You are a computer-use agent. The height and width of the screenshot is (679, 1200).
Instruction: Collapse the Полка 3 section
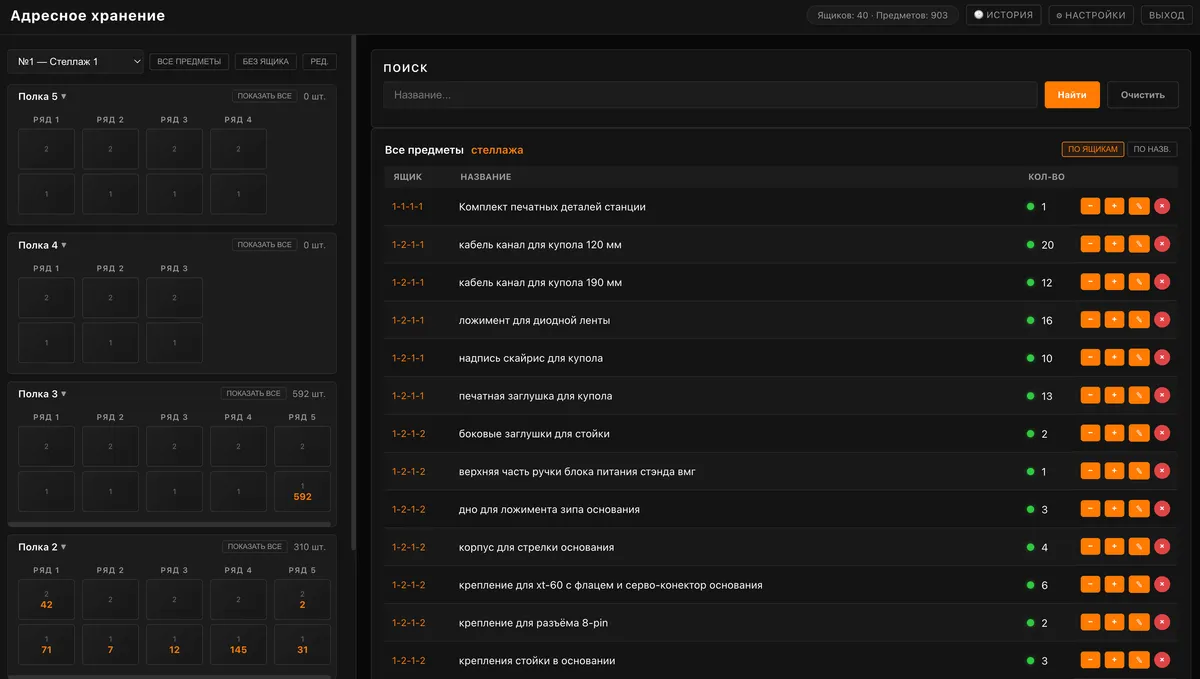[42, 394]
